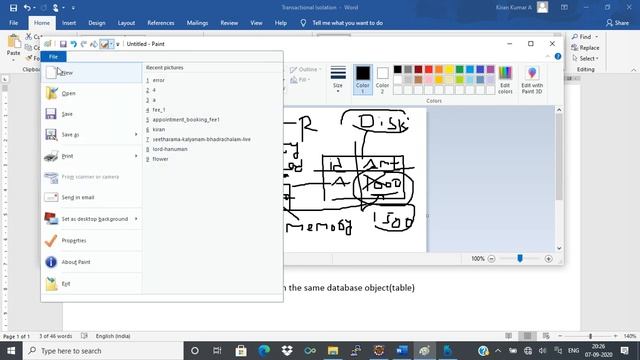The height and width of the screenshot is (360, 640).
Task: Open Word References tab
Action: 161,23
